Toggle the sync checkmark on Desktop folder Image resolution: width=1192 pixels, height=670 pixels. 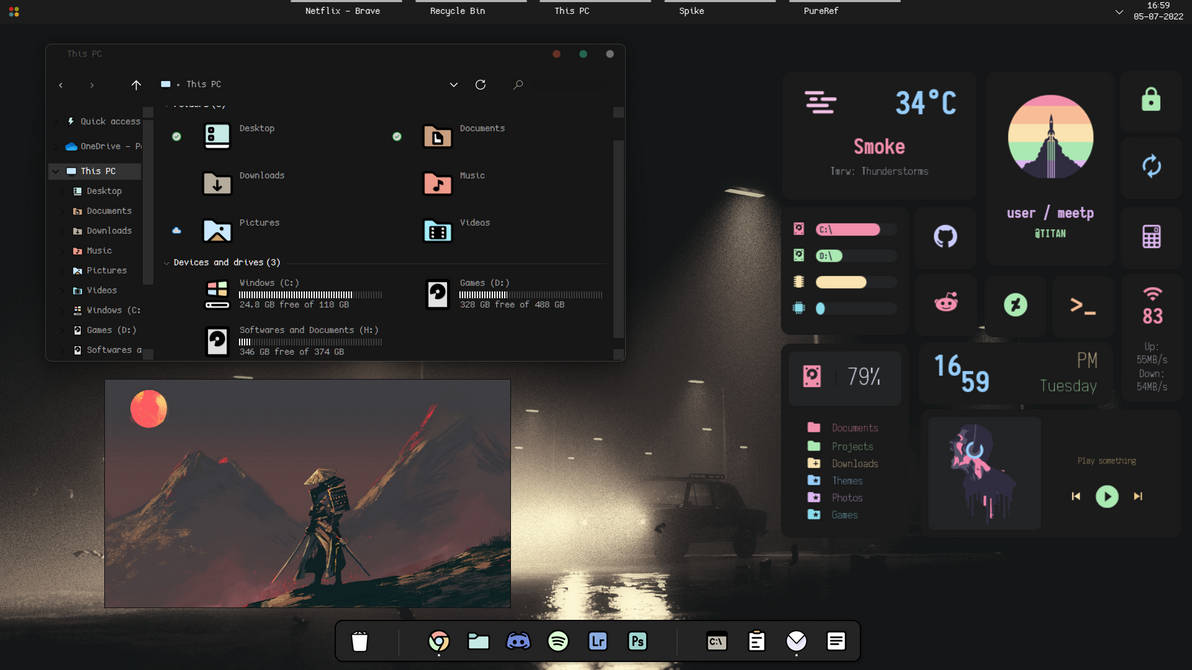pos(177,136)
